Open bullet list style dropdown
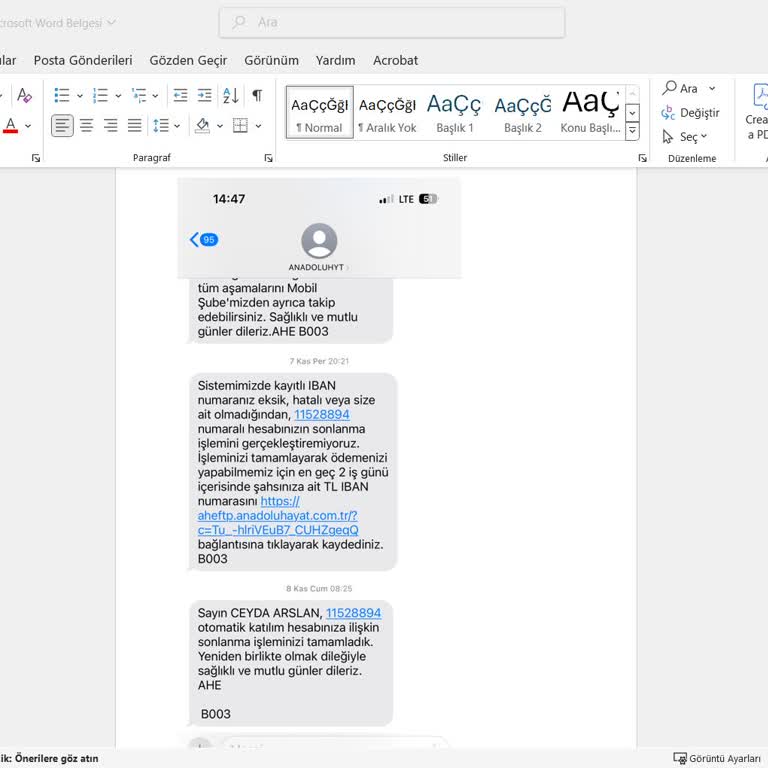 click(x=80, y=96)
